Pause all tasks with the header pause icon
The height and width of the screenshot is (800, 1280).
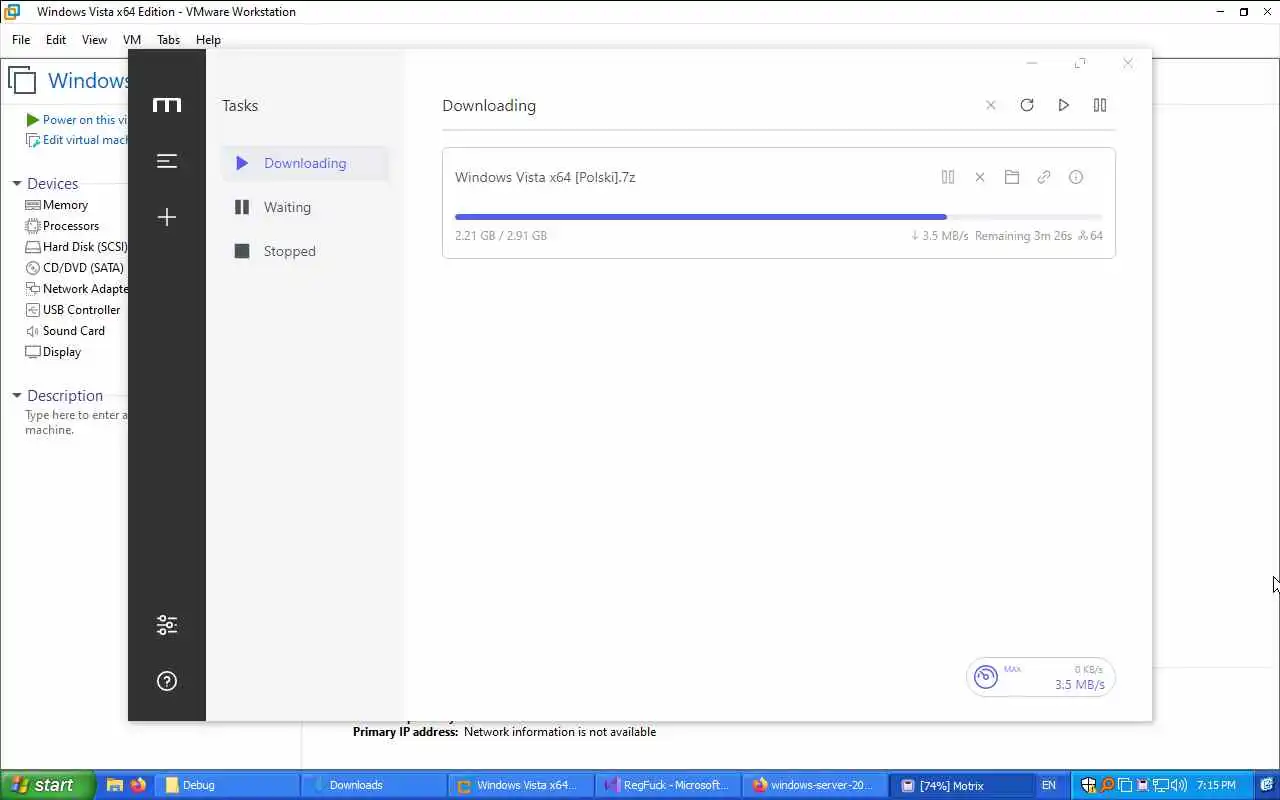[1100, 105]
